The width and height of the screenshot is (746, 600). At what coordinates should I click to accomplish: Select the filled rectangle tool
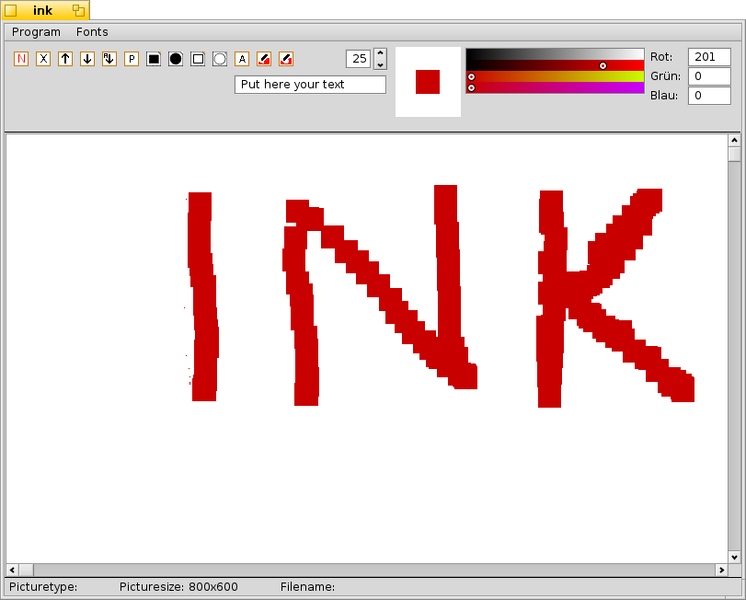(153, 59)
